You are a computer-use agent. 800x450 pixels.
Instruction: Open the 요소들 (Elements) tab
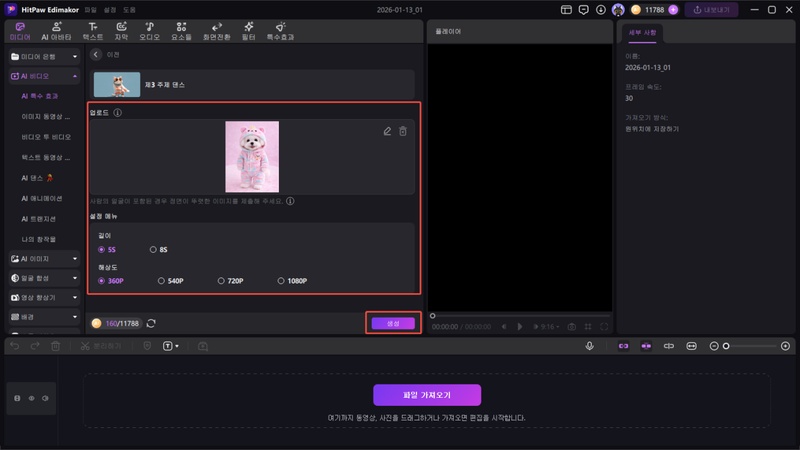(x=181, y=31)
